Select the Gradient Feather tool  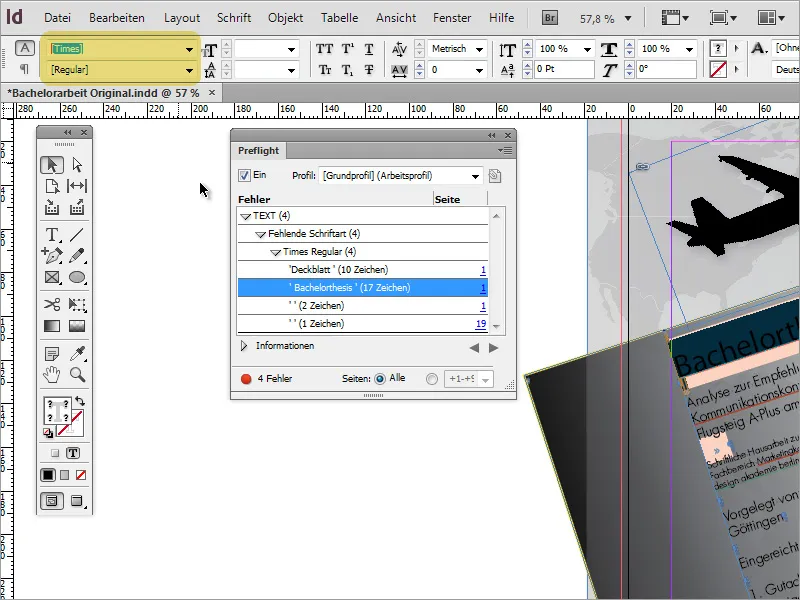pyautogui.click(x=77, y=326)
